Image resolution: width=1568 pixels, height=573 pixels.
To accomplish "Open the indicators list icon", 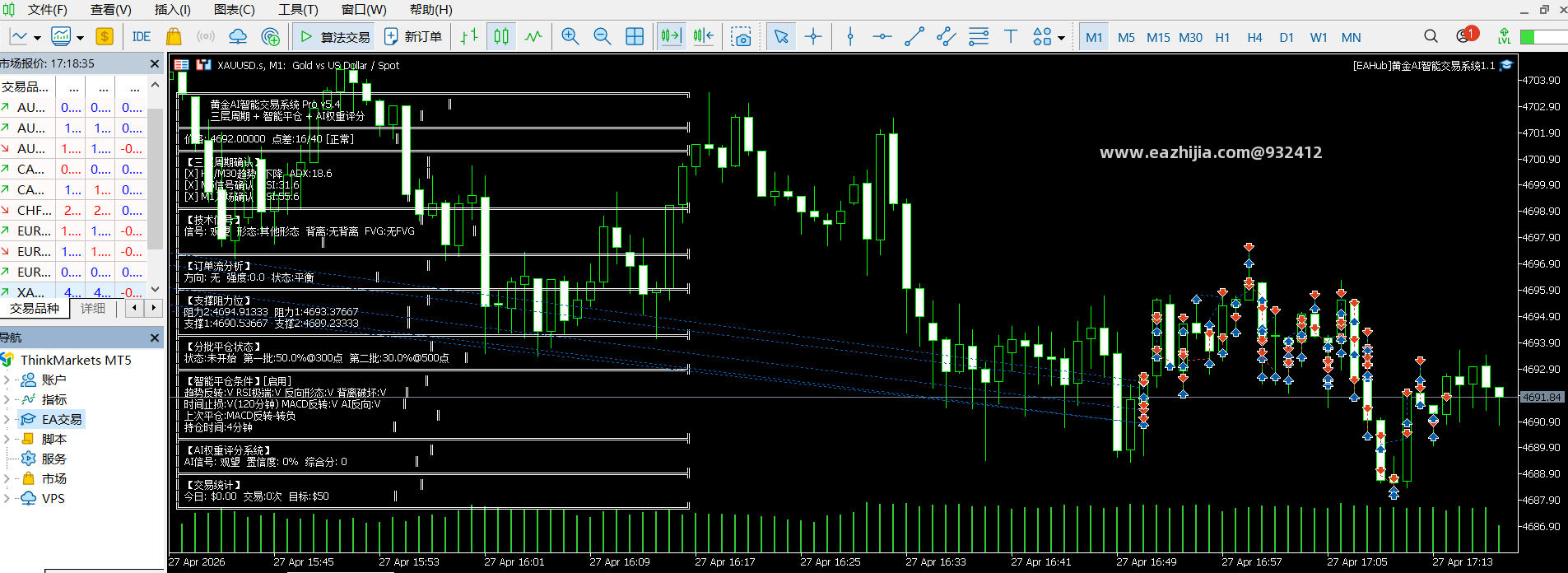I will pos(61,36).
